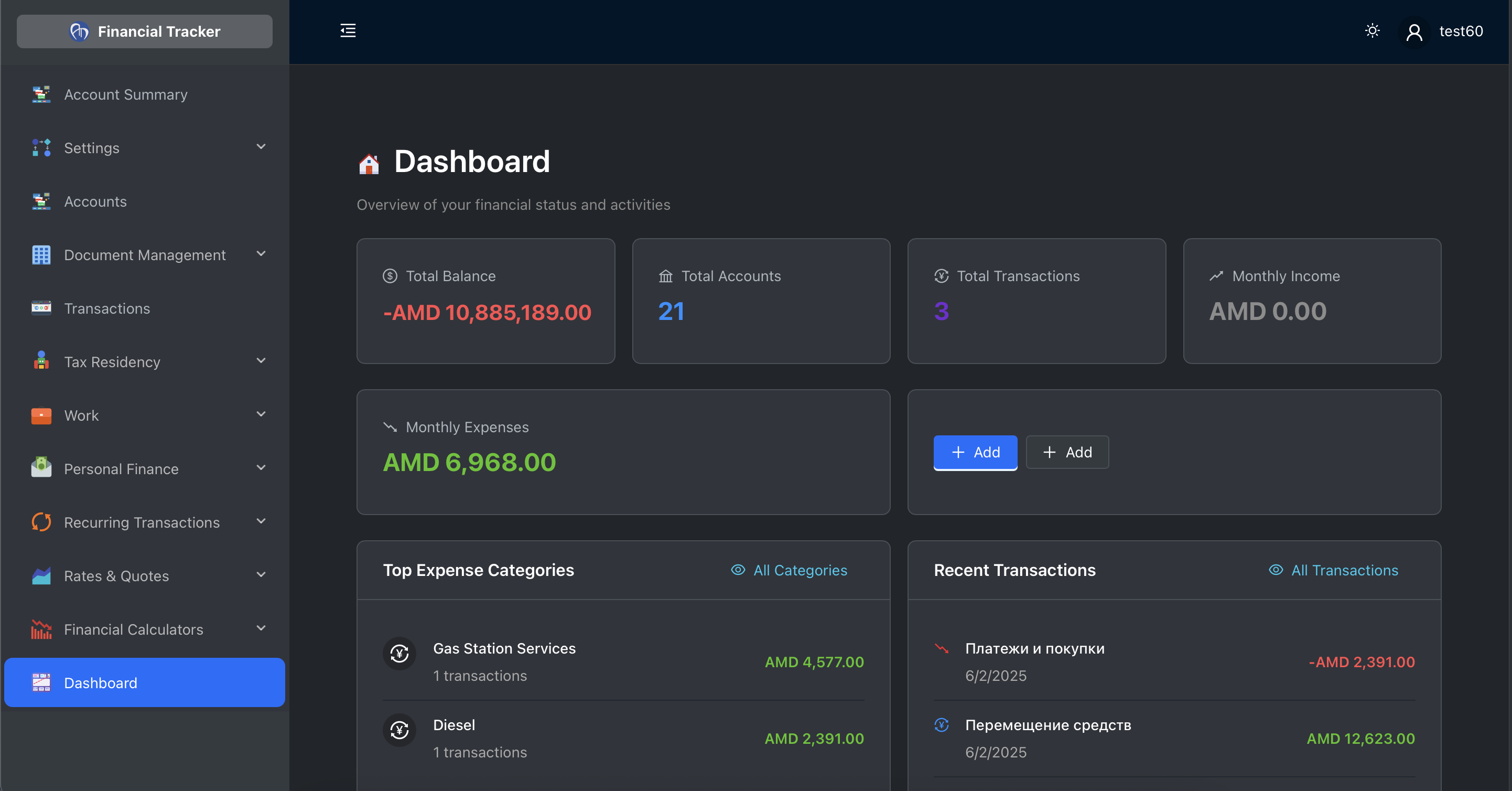Open the Dashboard menu item
The image size is (1512, 791).
coord(100,683)
